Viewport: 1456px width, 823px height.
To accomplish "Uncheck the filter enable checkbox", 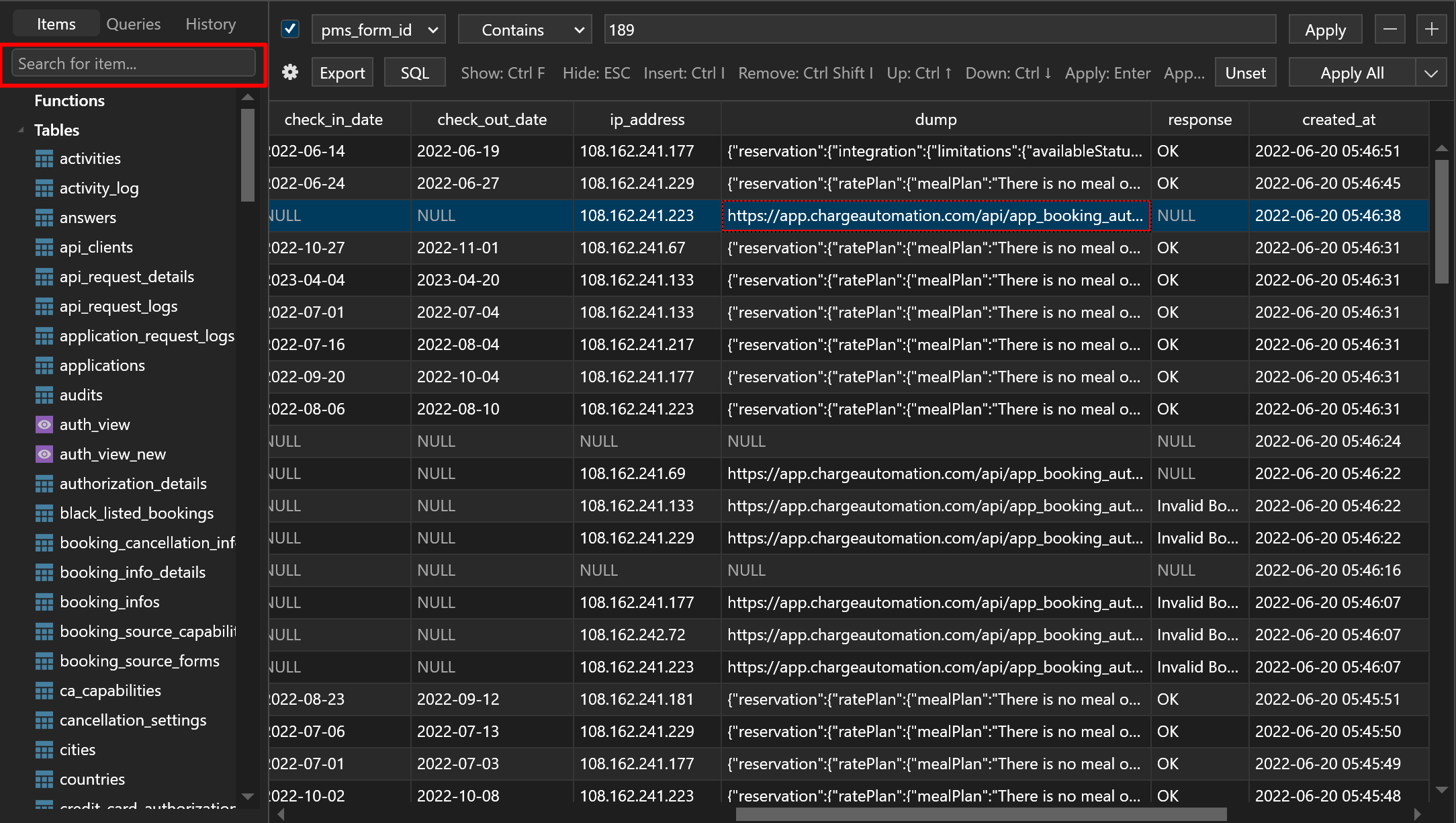I will (290, 29).
